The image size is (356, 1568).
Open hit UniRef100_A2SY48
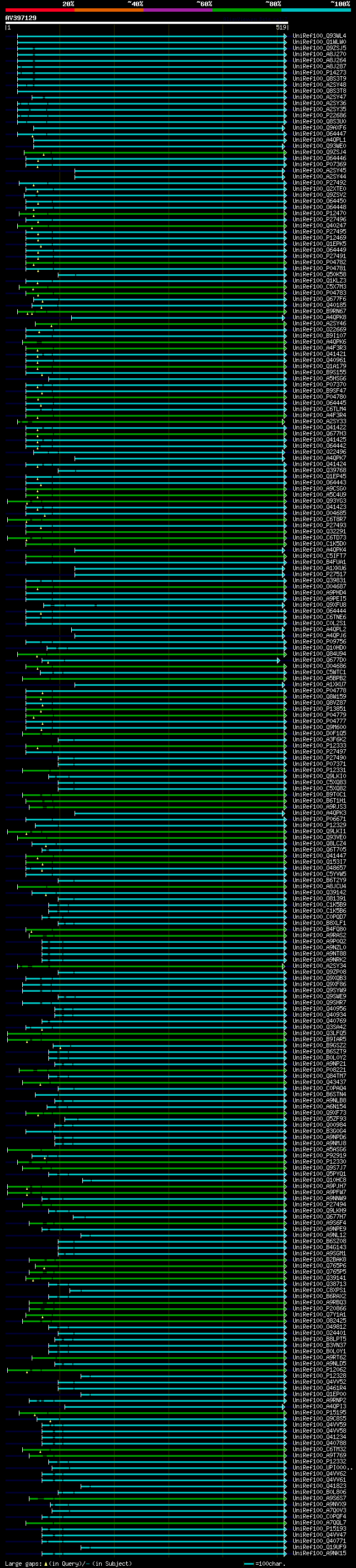[319, 85]
